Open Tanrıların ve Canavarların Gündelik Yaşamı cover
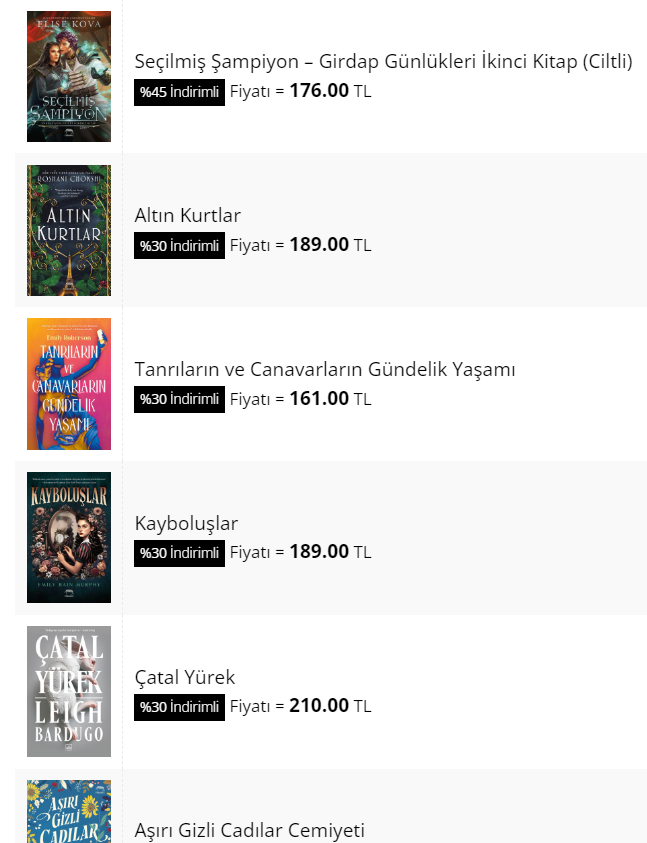This screenshot has width=647, height=843. (x=69, y=384)
